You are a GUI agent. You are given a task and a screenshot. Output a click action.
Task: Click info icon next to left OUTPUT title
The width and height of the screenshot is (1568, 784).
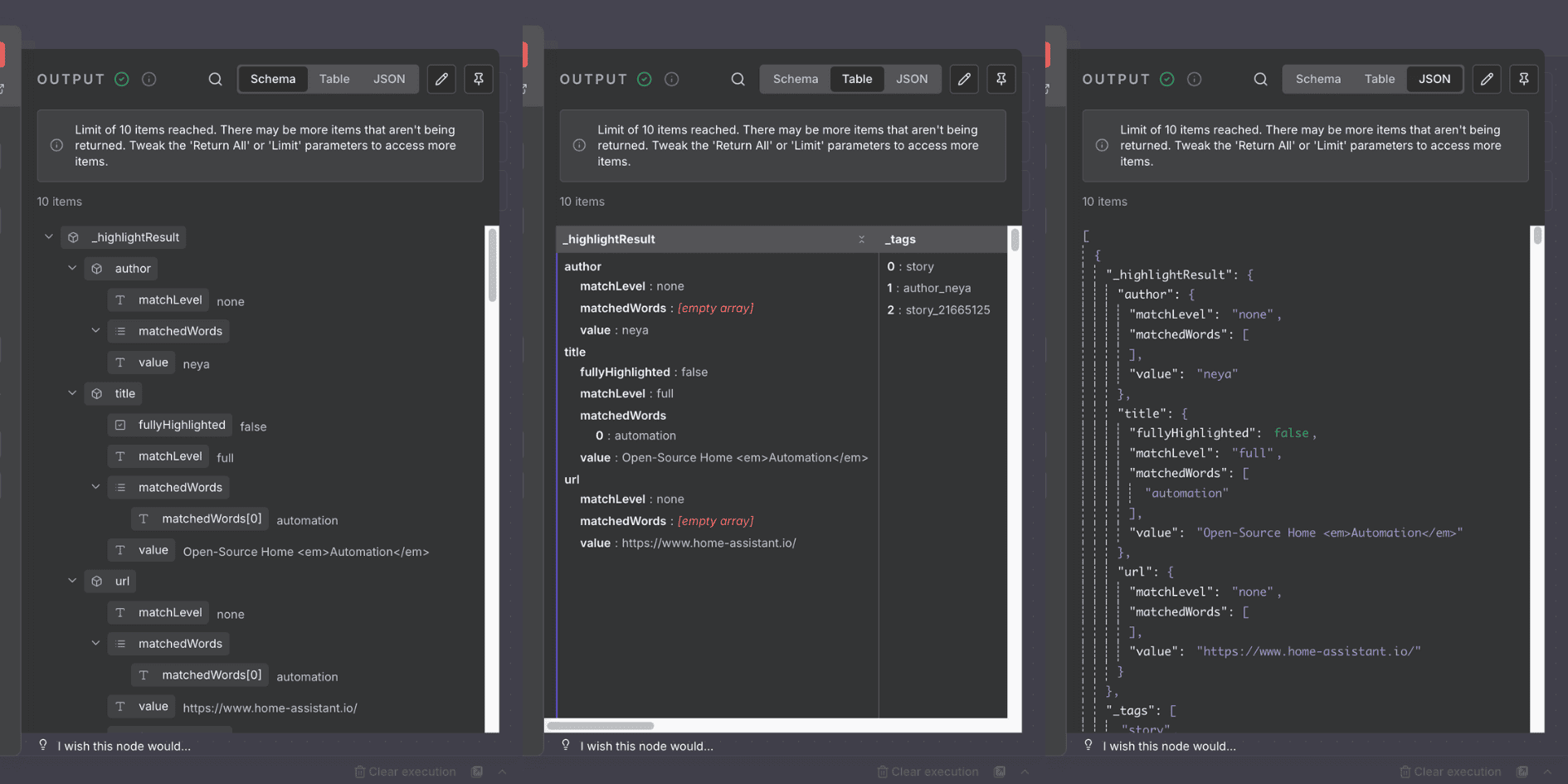pyautogui.click(x=149, y=79)
